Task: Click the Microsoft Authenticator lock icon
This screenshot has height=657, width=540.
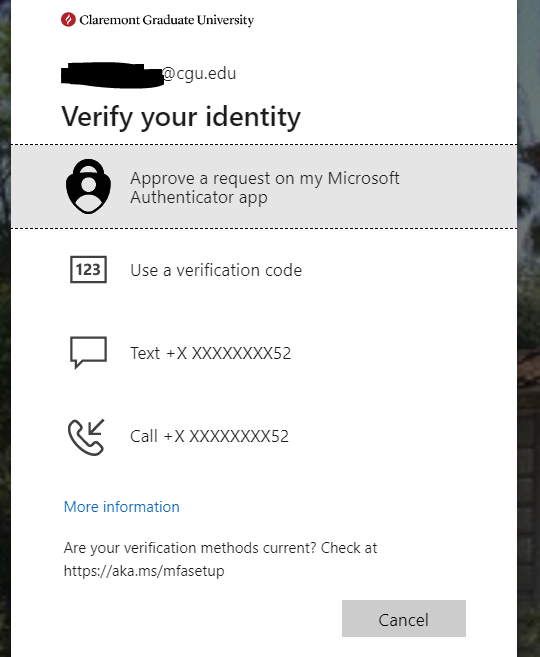Action: 88,186
